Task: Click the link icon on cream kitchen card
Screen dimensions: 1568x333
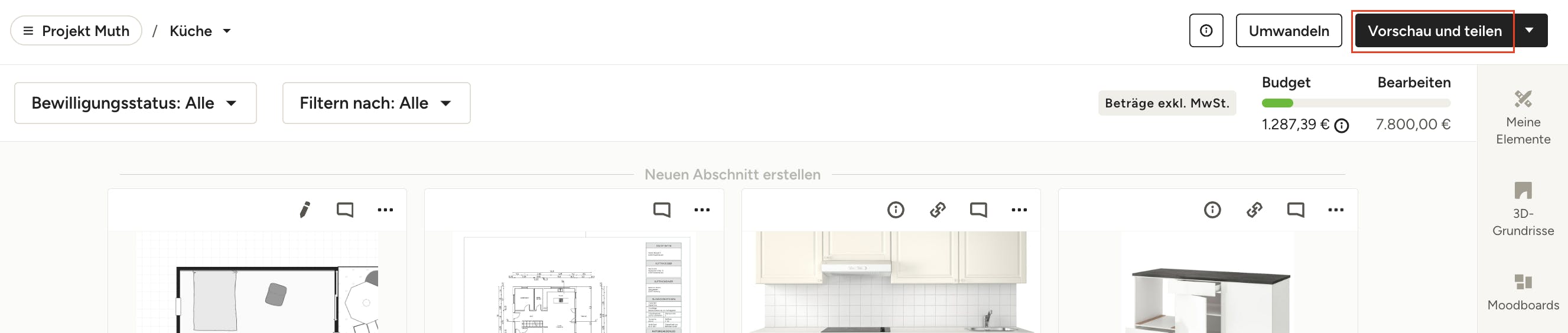Action: coord(938,210)
